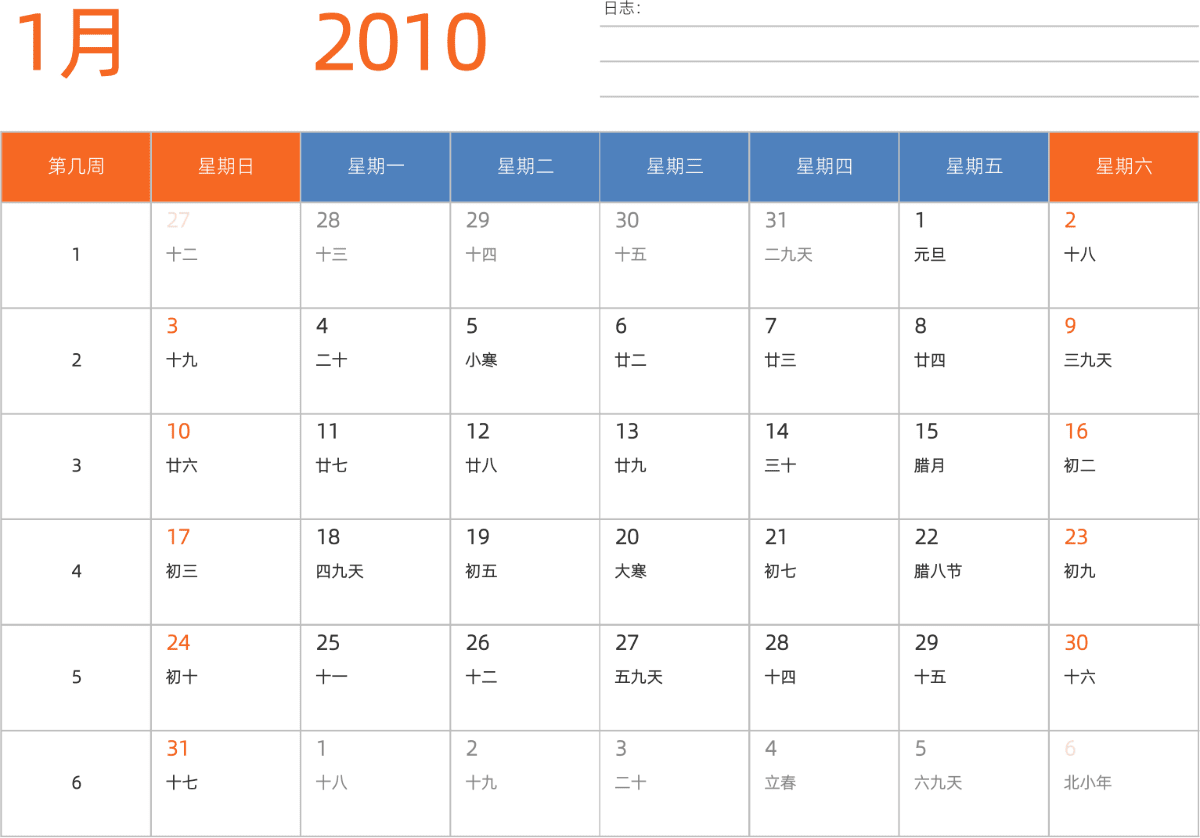Click week number 3 in 第几周 column
The height and width of the screenshot is (838, 1200).
[76, 466]
